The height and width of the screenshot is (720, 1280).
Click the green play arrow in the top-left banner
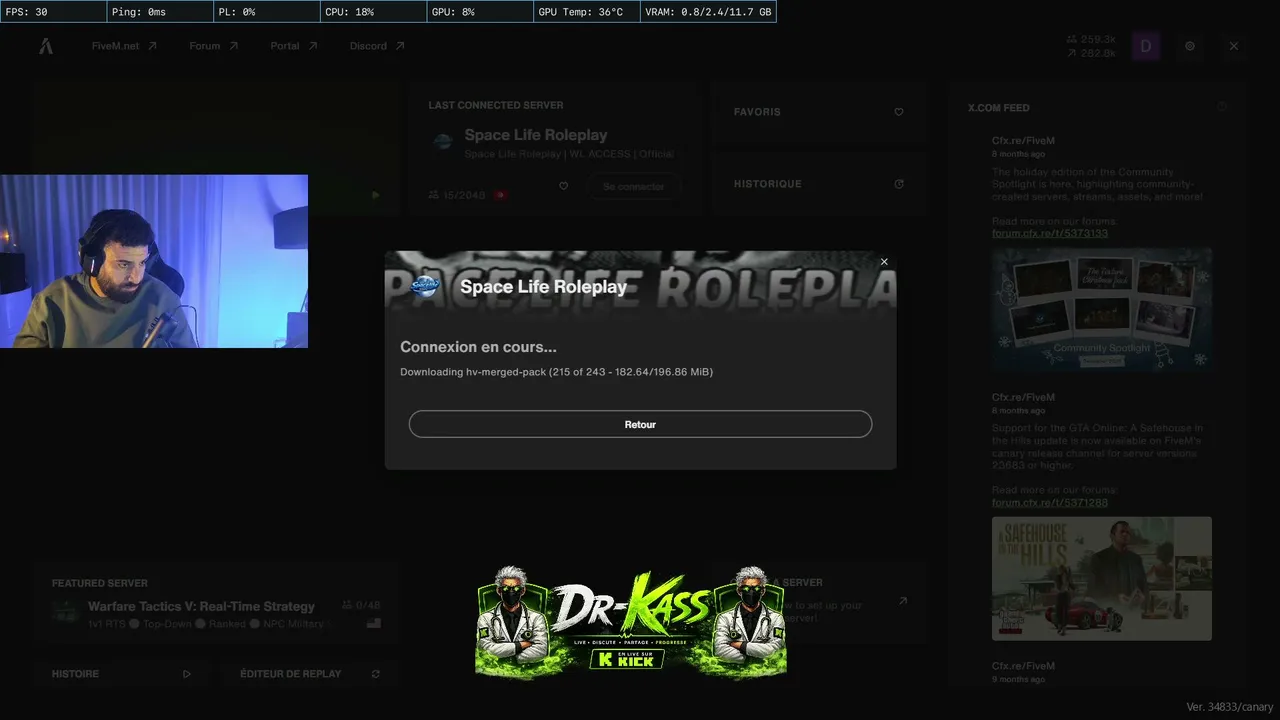pyautogui.click(x=375, y=195)
